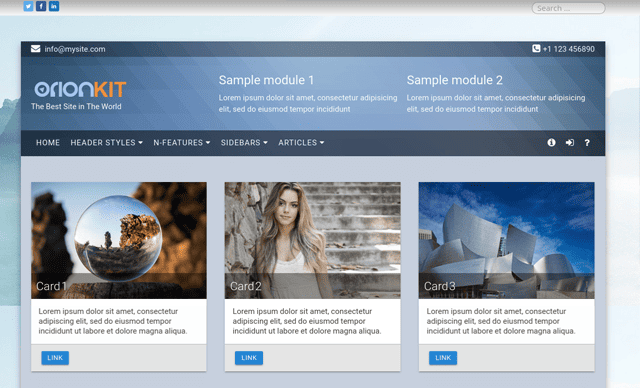Click the Lorem ipsum text under Card 2
Image resolution: width=640 pixels, height=388 pixels.
coord(307,321)
